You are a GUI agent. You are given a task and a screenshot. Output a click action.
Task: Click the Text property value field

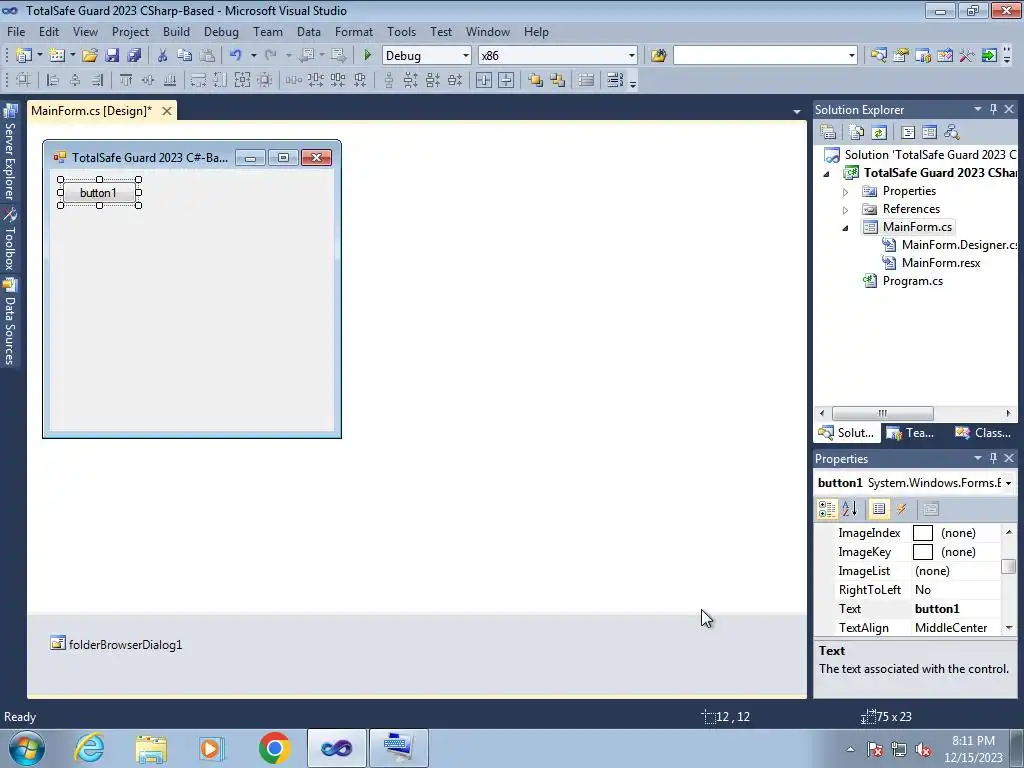[956, 609]
